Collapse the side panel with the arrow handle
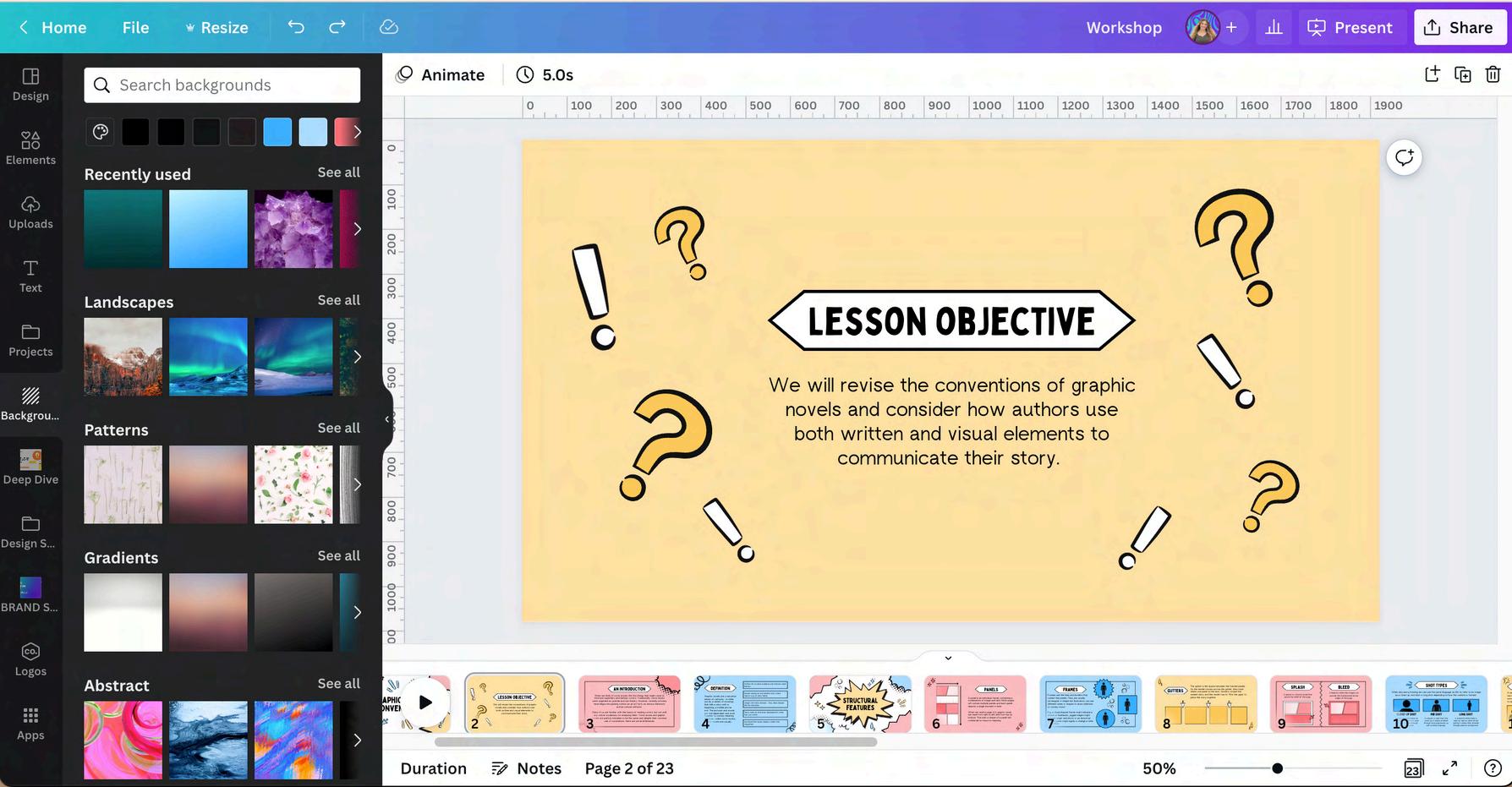 [x=387, y=418]
